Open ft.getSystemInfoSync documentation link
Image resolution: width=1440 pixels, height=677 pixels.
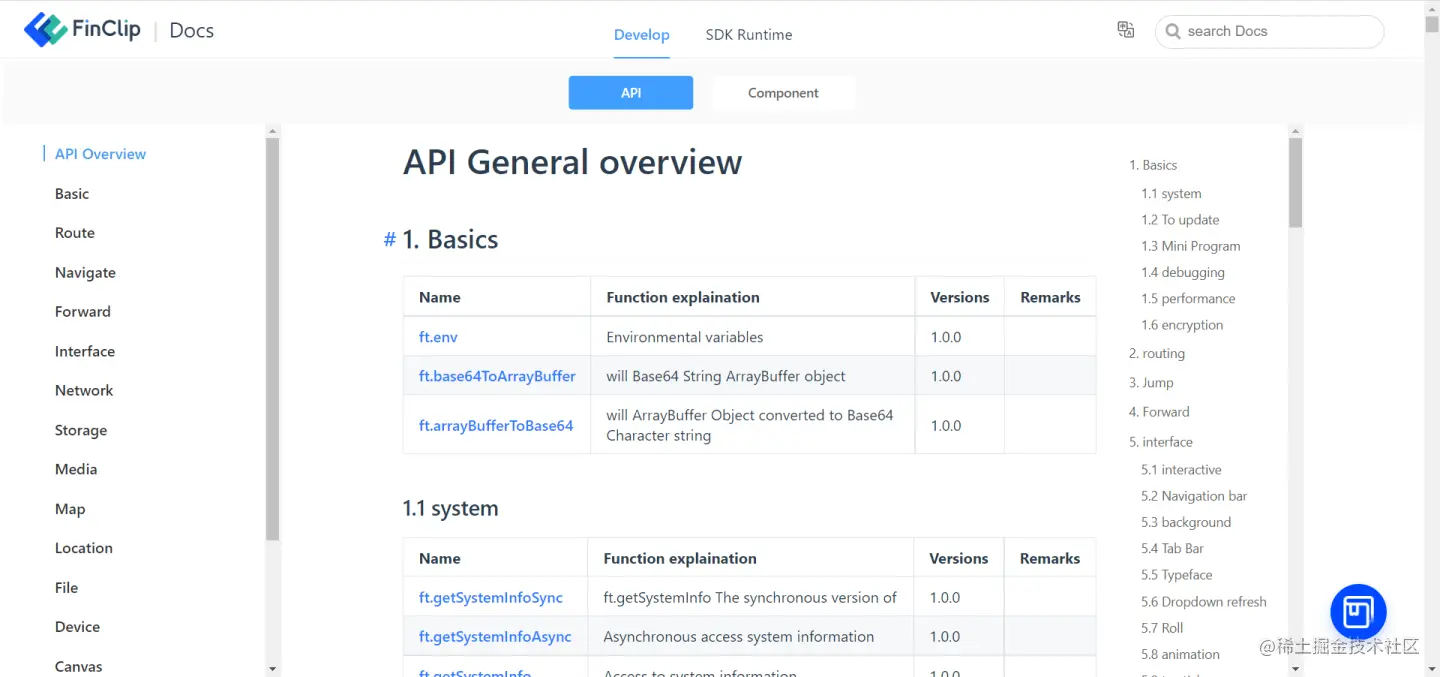490,597
